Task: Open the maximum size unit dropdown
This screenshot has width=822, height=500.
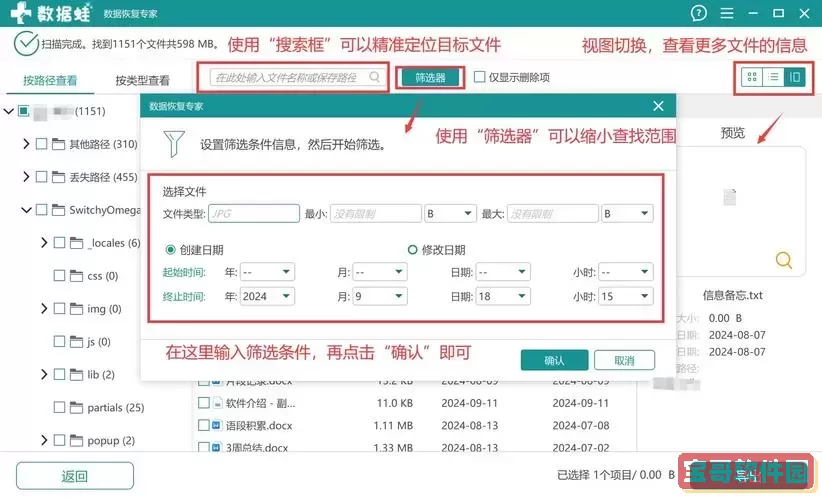Action: (628, 214)
